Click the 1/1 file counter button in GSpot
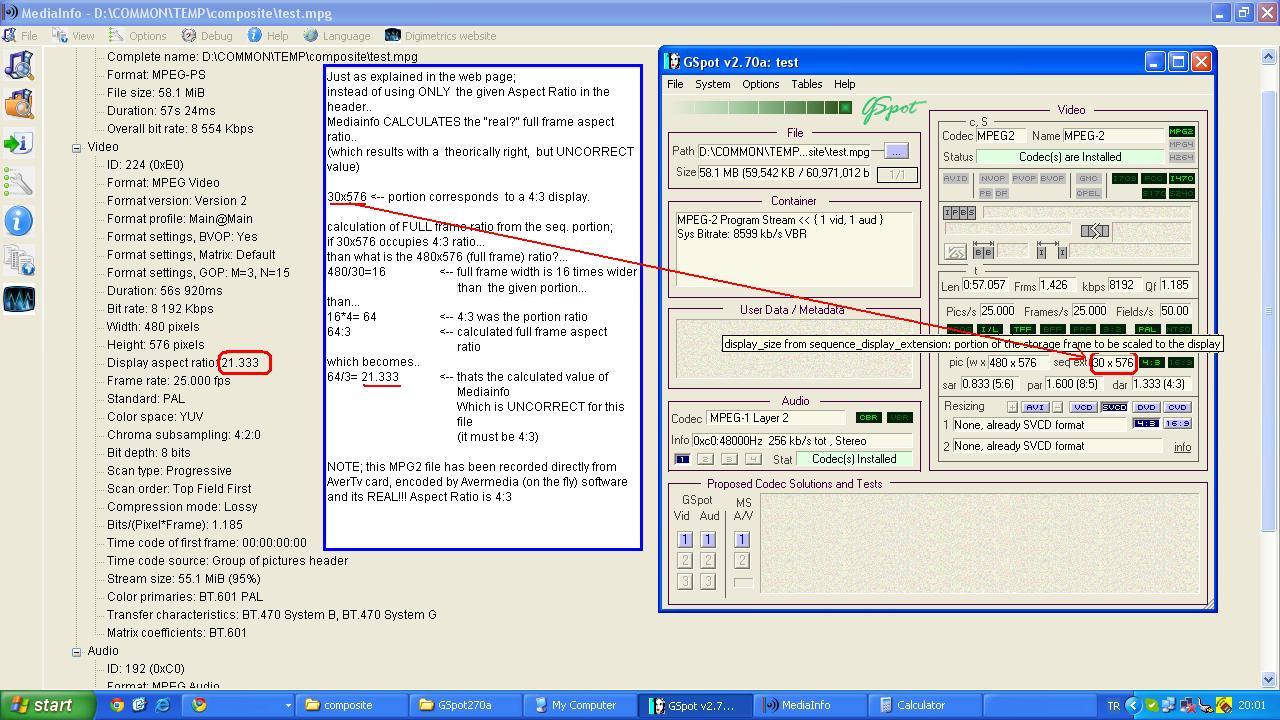 (897, 175)
